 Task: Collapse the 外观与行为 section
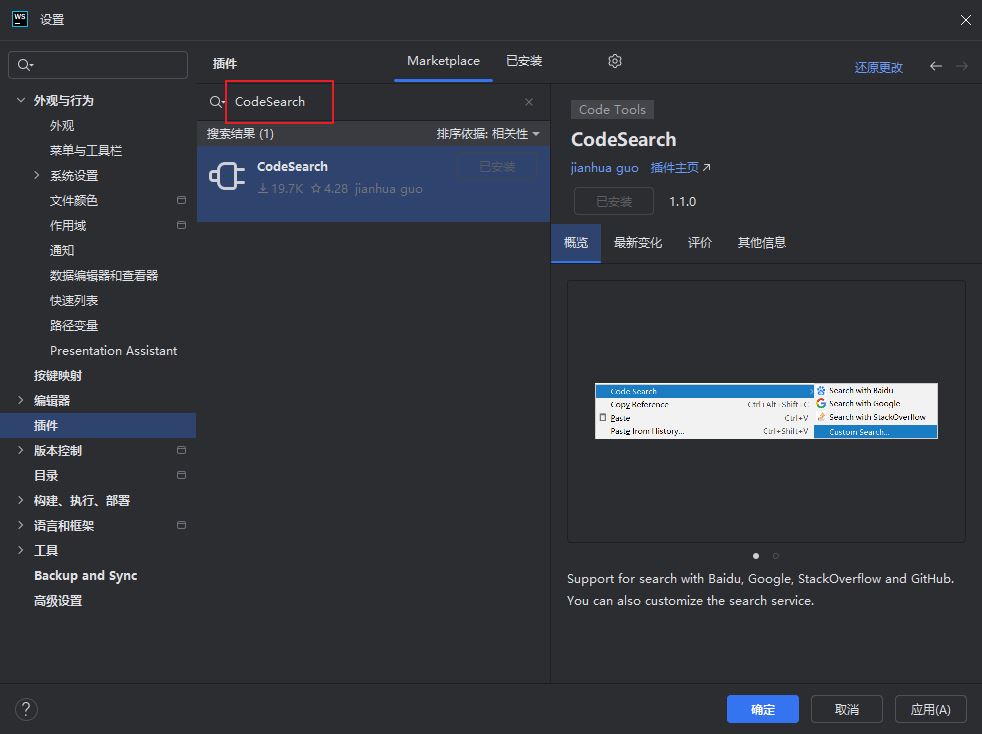pyautogui.click(x=21, y=100)
